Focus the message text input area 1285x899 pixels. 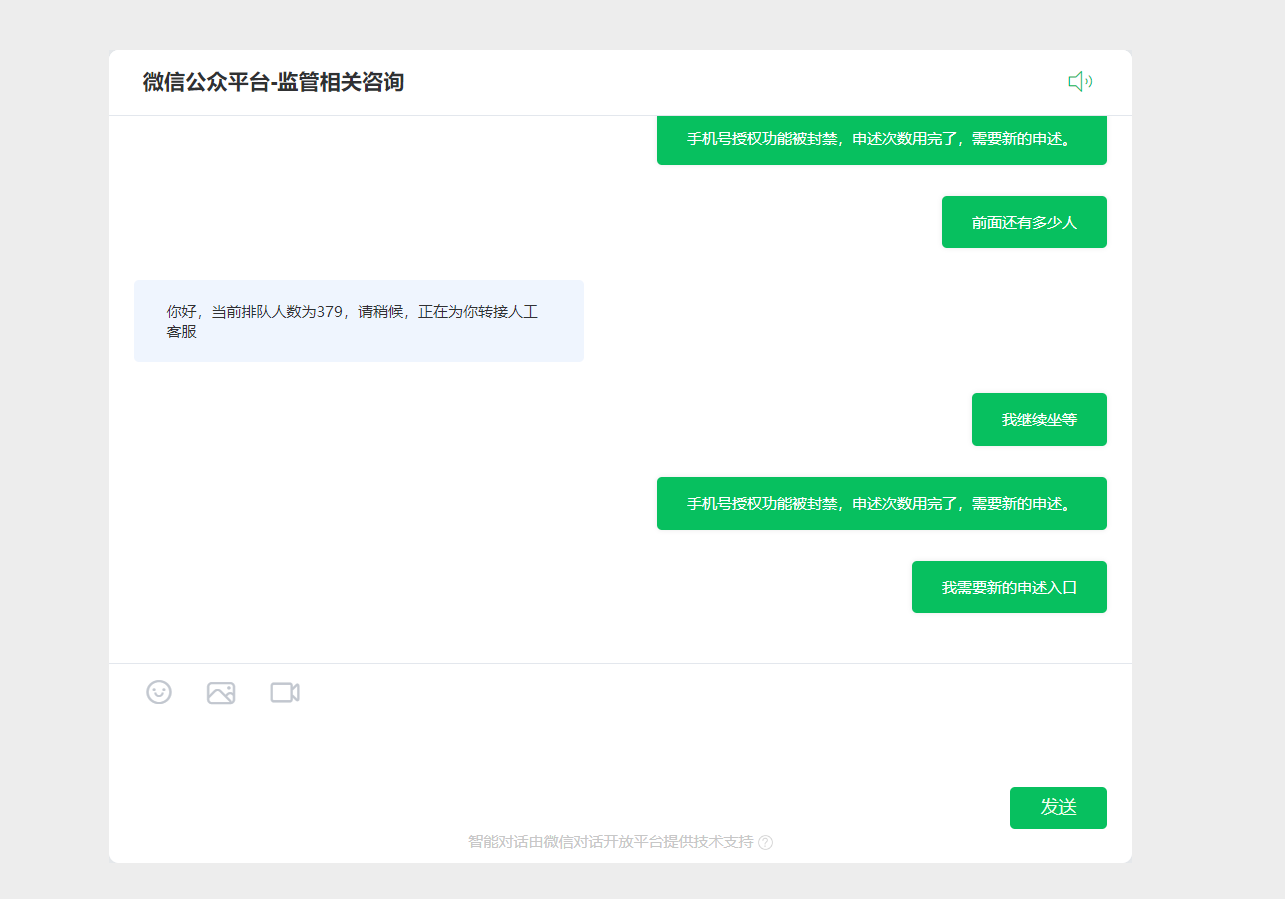[620, 748]
